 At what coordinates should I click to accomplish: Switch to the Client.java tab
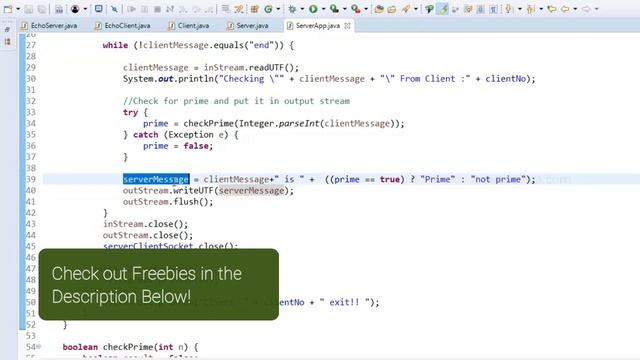tap(189, 26)
